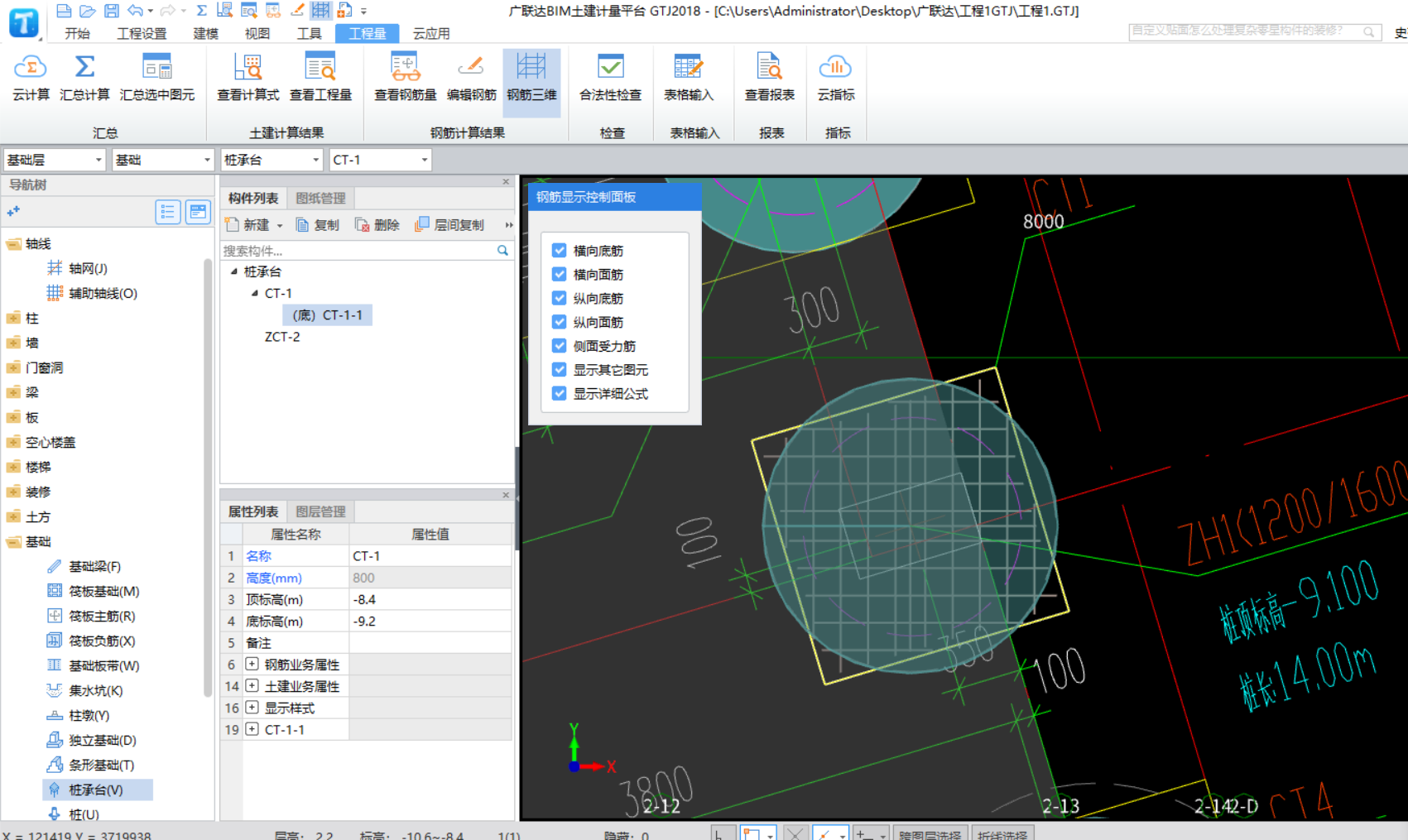Expand CT-1-1 property group

click(x=252, y=729)
